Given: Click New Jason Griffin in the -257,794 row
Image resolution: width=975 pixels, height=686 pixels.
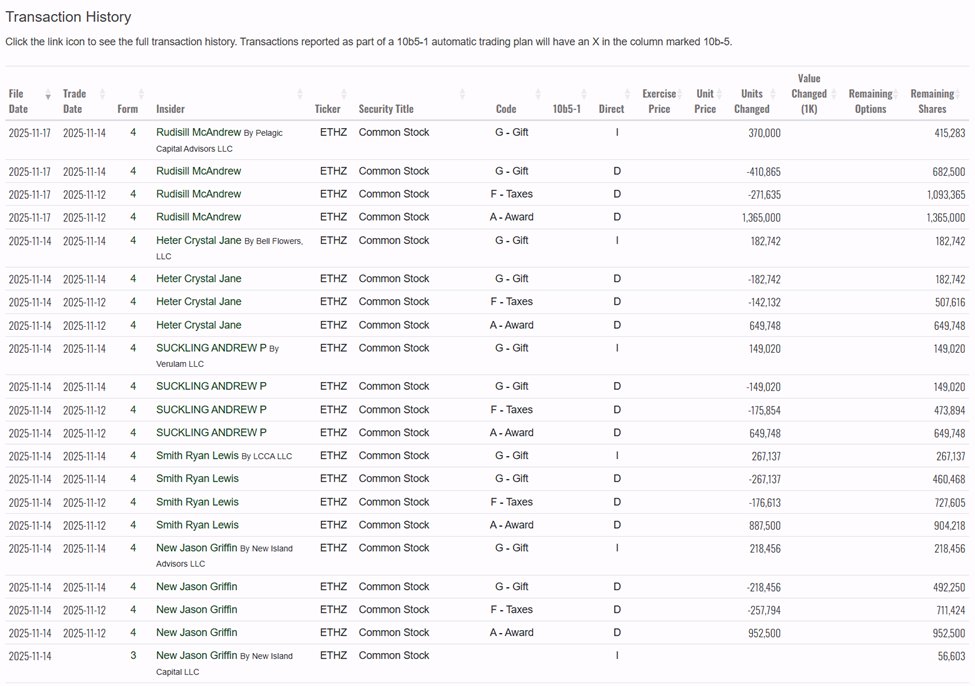Looking at the screenshot, I should tap(196, 610).
